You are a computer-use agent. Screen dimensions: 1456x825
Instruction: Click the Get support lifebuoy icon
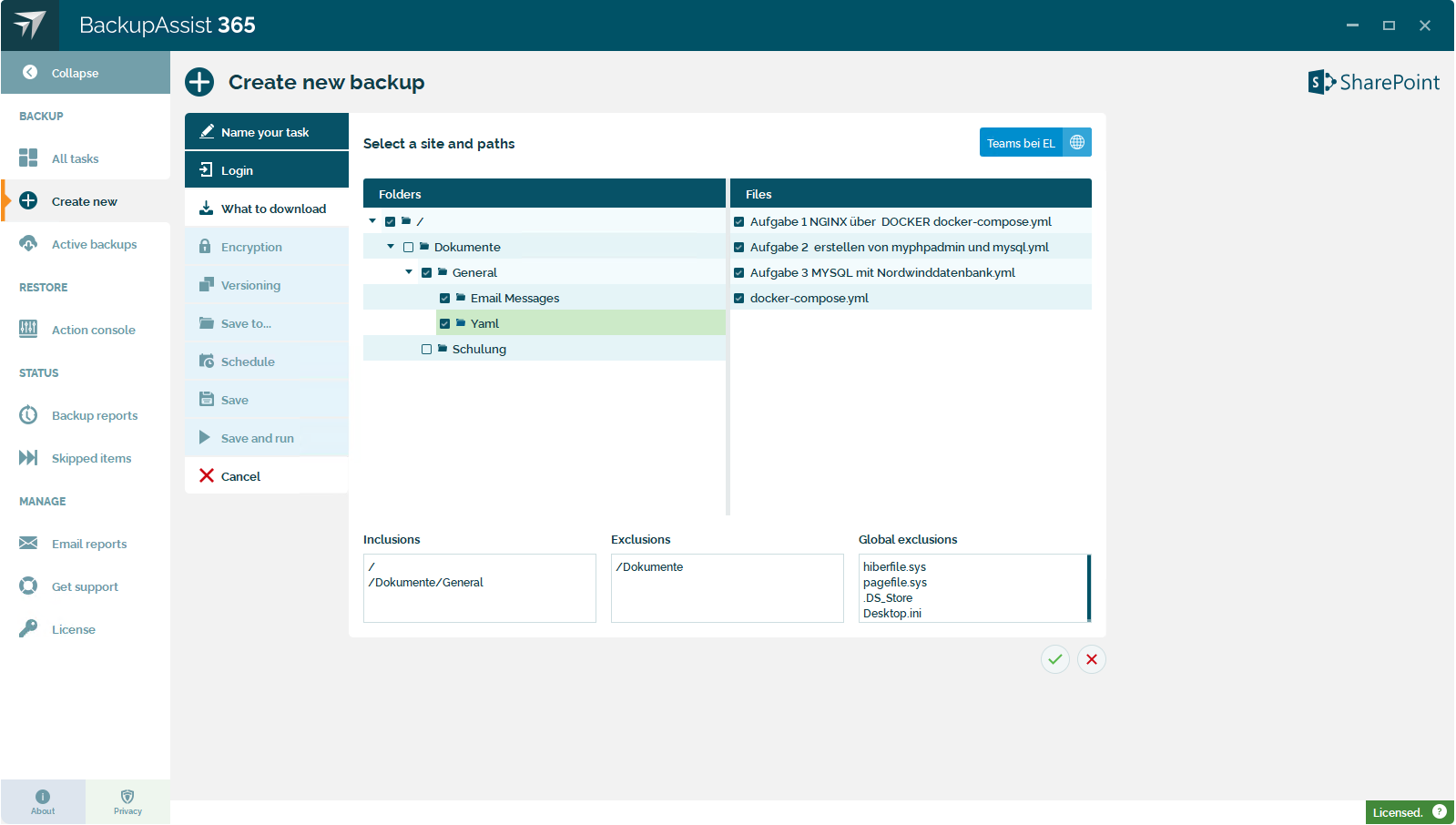pyautogui.click(x=28, y=586)
